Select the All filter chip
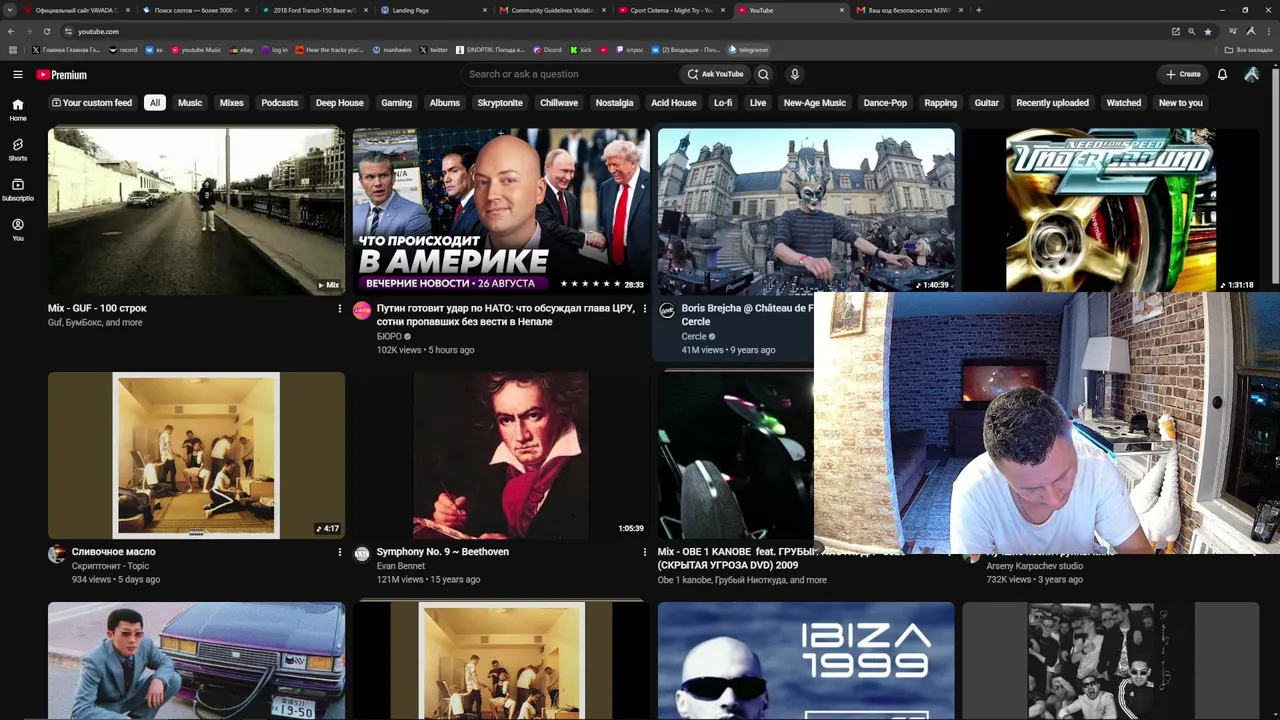The image size is (1280, 720). [x=155, y=103]
